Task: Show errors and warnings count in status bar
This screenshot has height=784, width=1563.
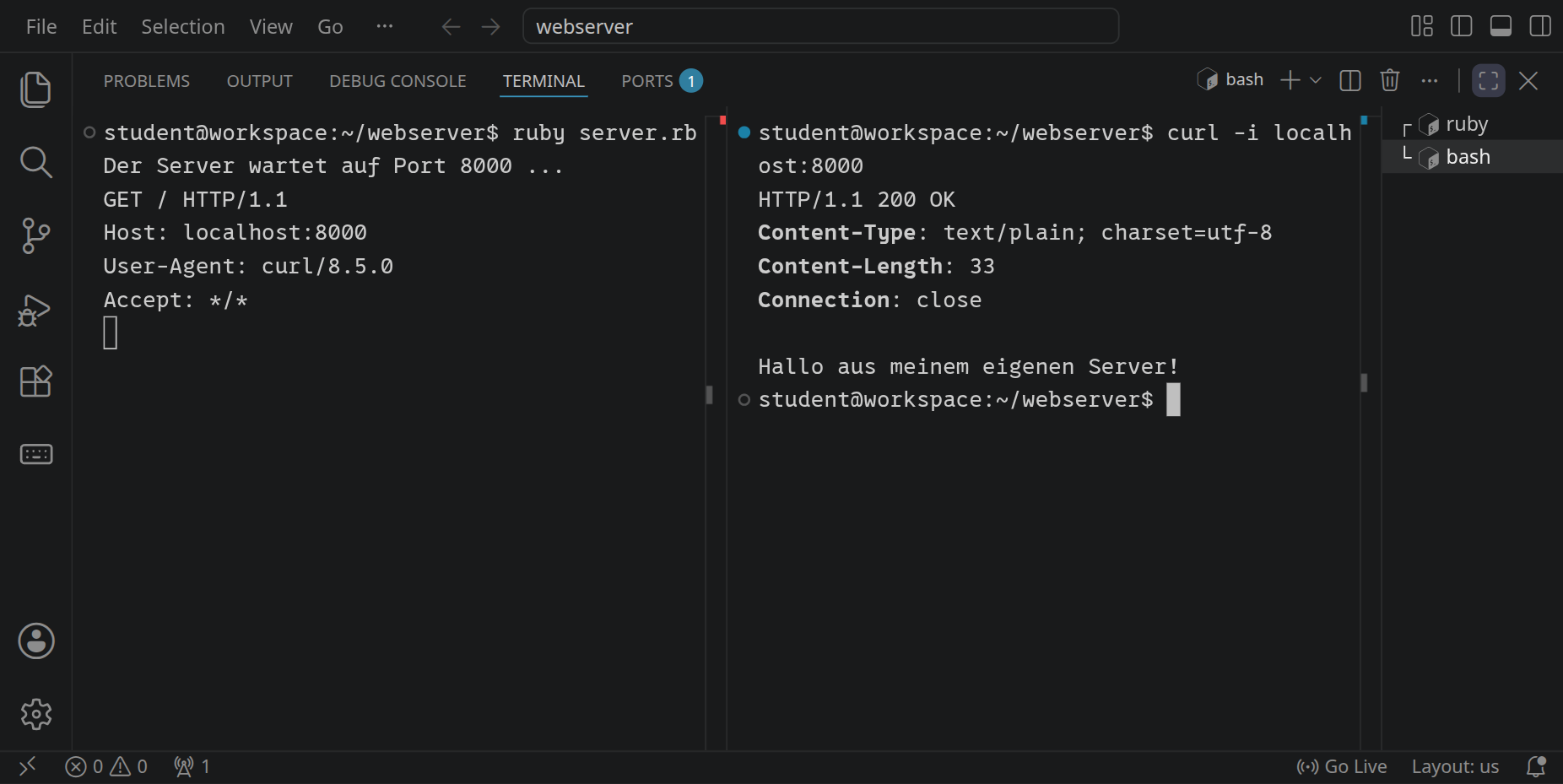Action: click(x=106, y=766)
